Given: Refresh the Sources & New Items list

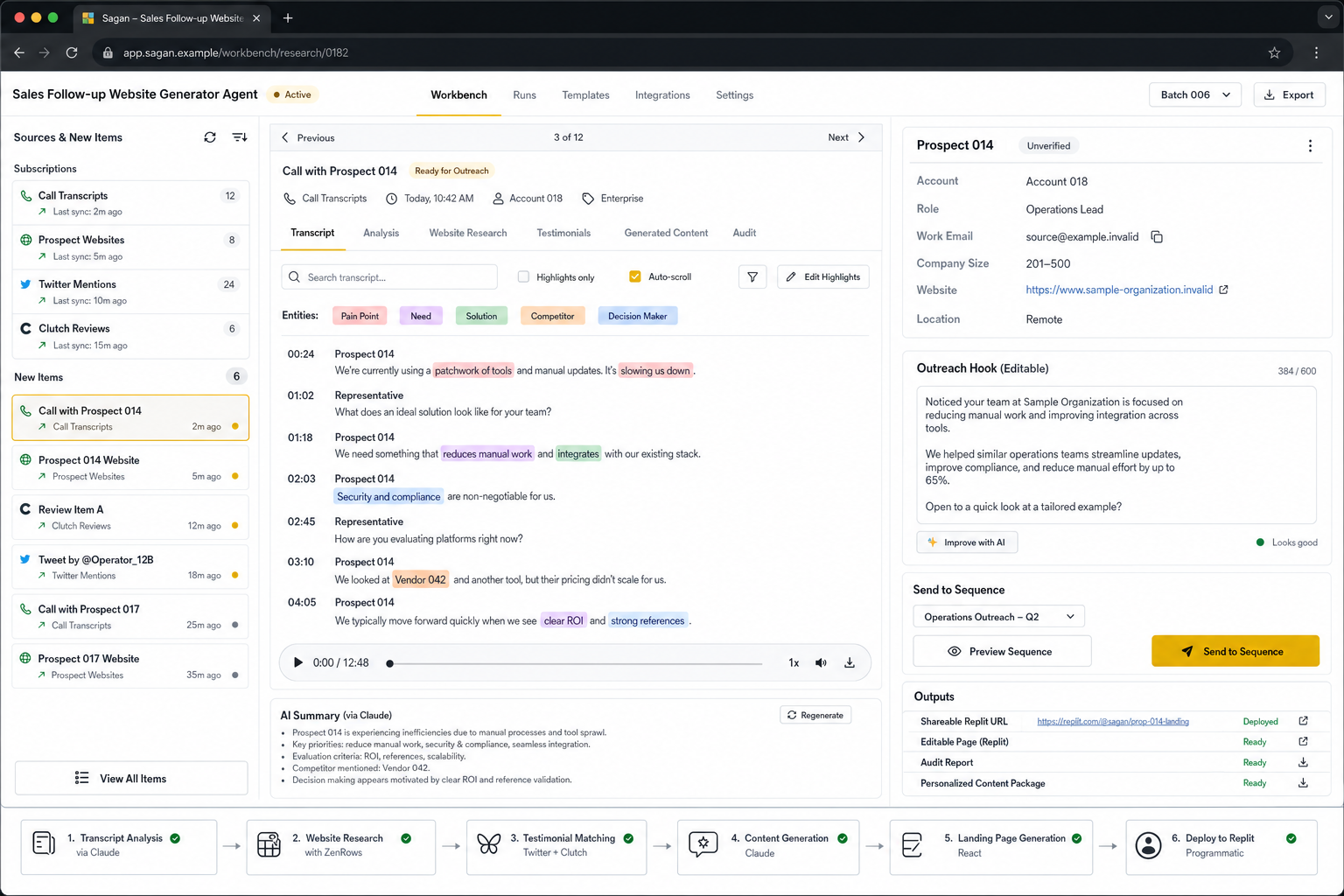Looking at the screenshot, I should [210, 137].
